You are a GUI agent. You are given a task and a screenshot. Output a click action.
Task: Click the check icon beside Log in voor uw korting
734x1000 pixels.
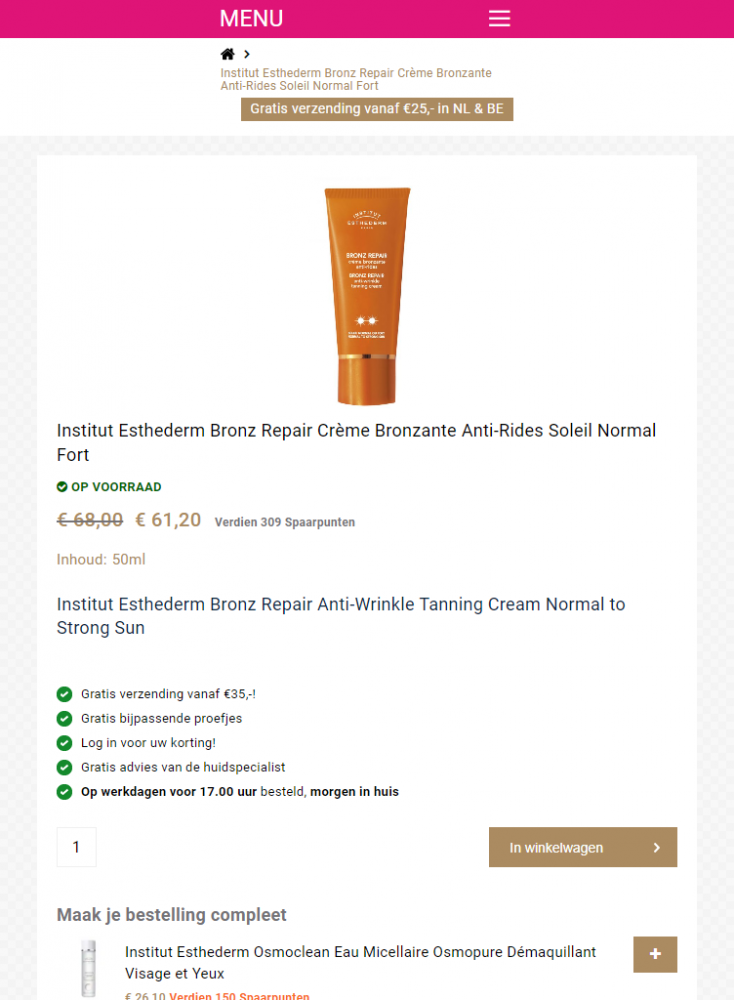64,743
